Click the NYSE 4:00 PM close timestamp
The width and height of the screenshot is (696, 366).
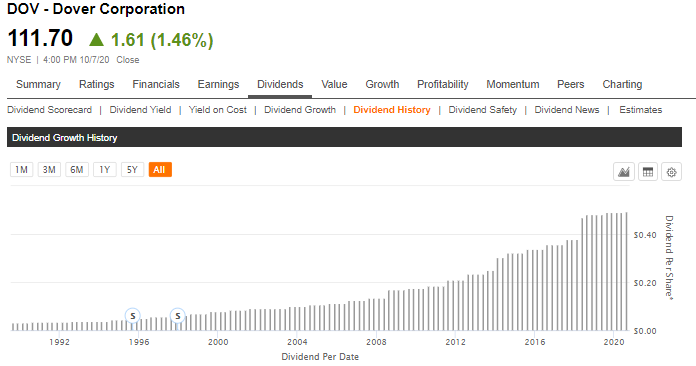pos(73,60)
